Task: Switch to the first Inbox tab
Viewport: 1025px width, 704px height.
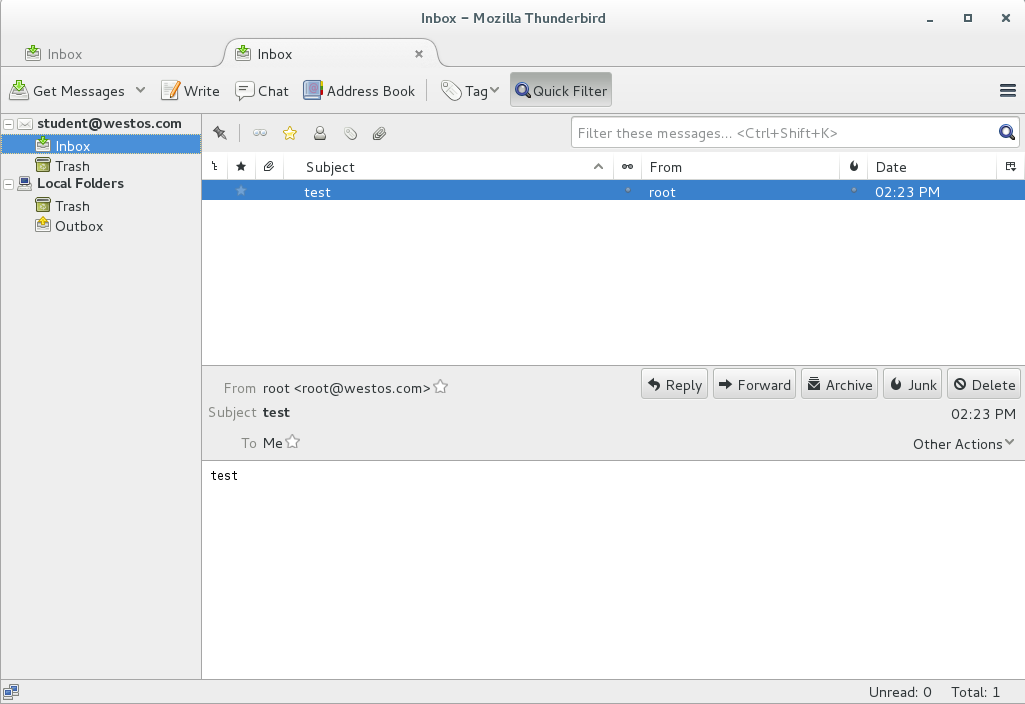Action: point(54,54)
